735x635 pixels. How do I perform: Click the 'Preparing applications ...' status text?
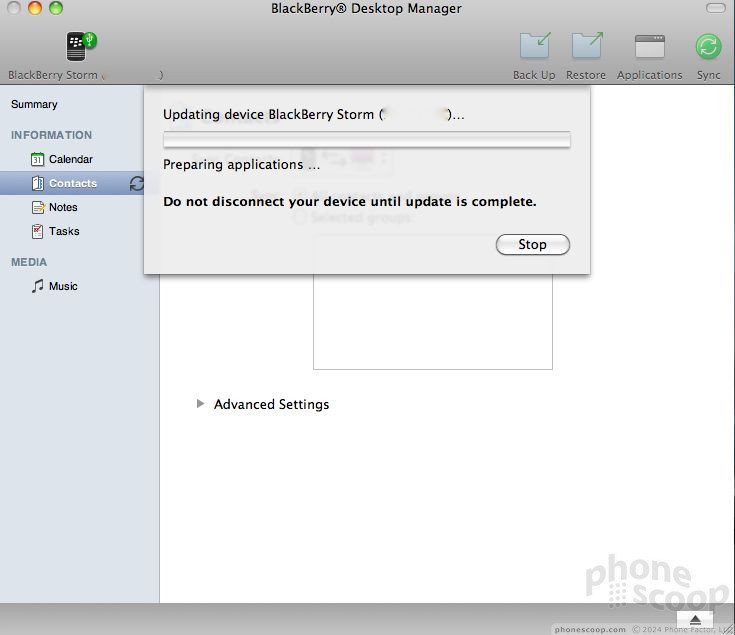tap(241, 164)
